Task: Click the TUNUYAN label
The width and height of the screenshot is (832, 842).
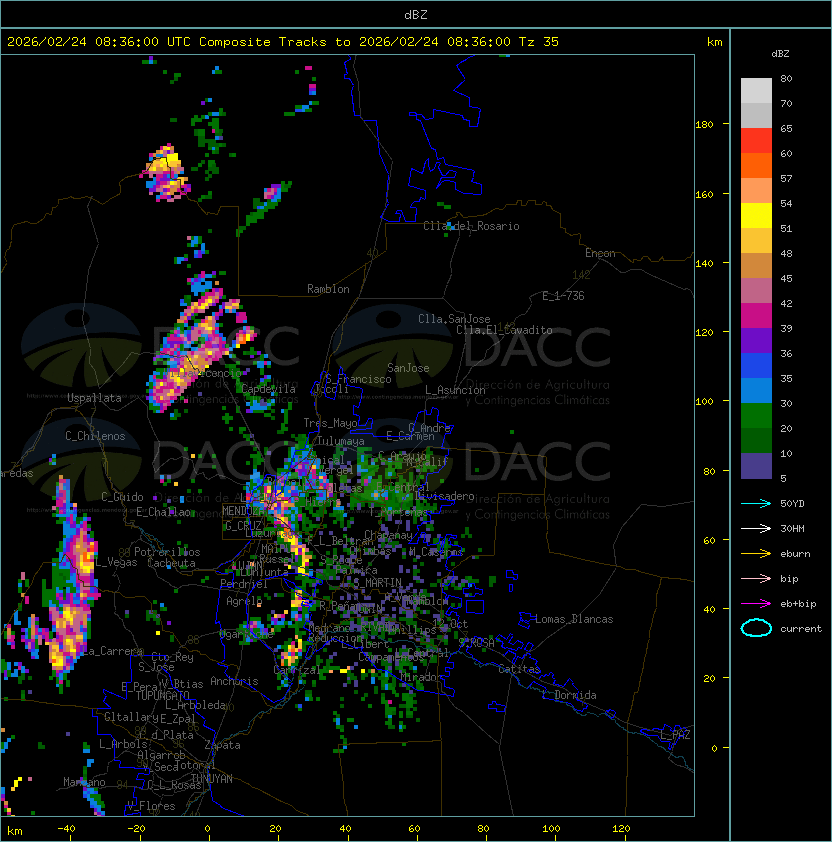Action: [212, 778]
